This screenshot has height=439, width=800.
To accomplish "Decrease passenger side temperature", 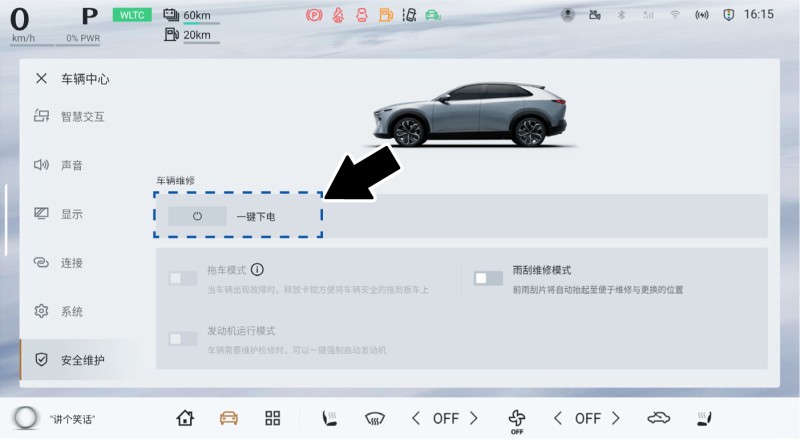I will 558,419.
